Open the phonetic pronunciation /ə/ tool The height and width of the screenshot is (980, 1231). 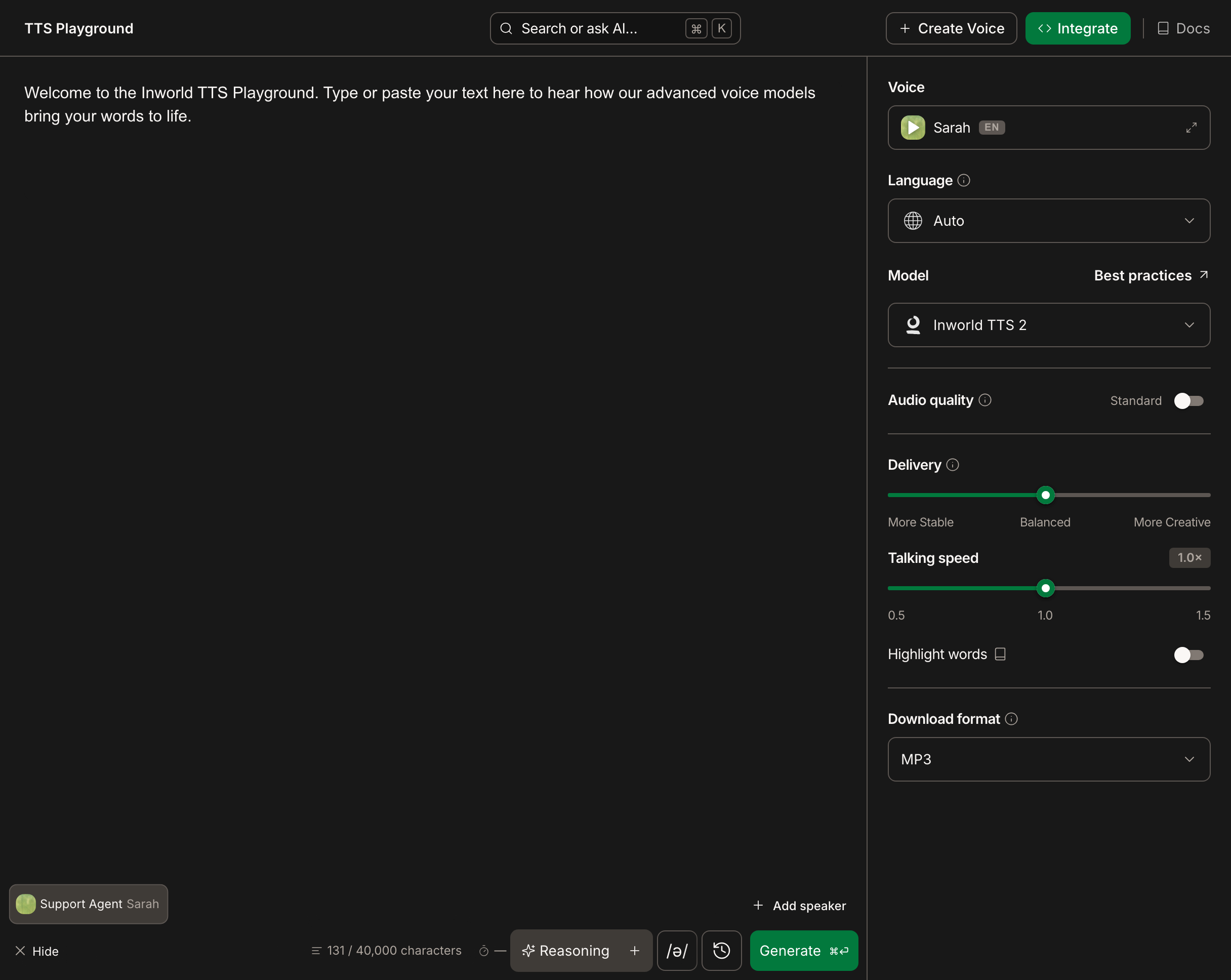(677, 950)
